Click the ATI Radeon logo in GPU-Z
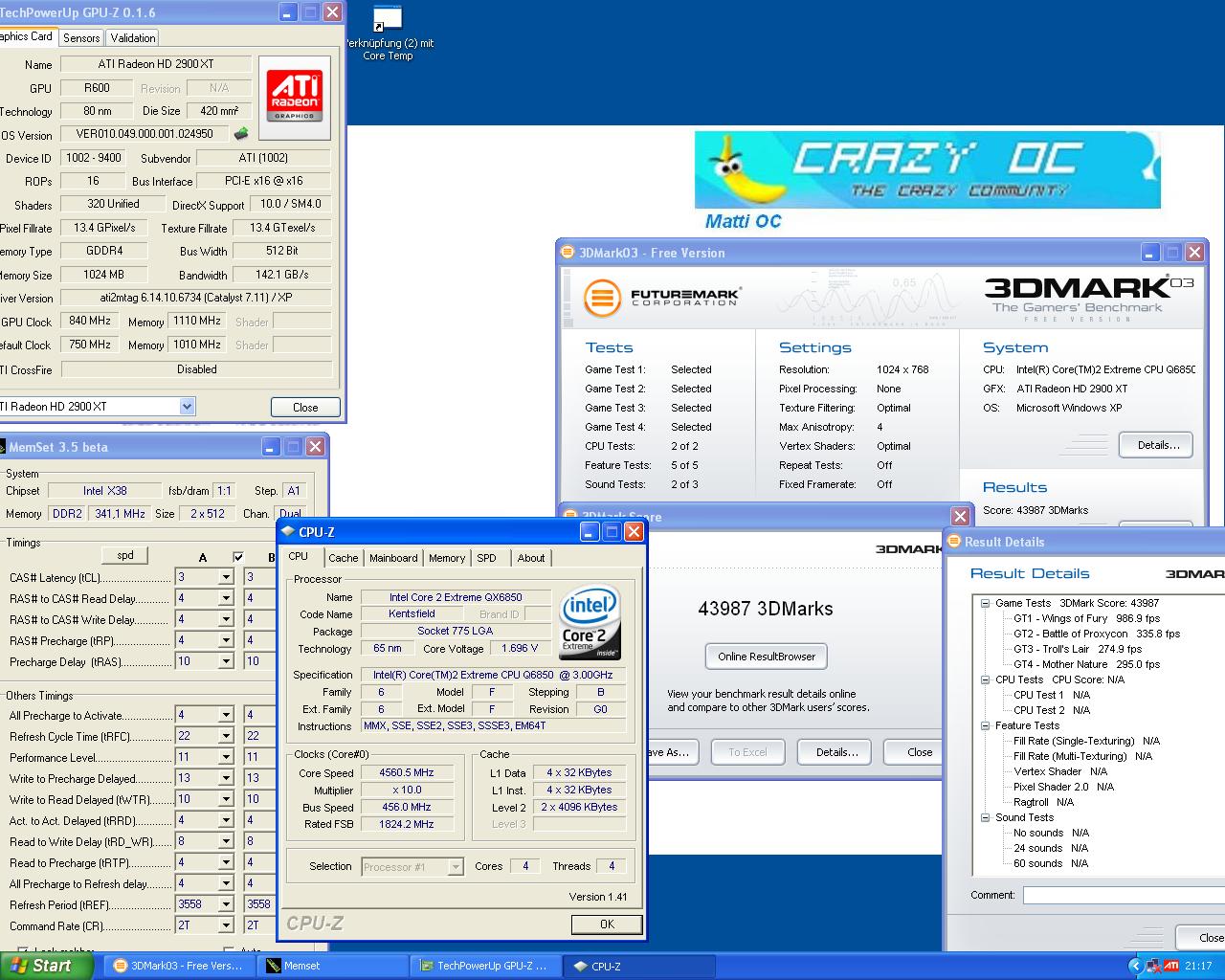This screenshot has height=980, width=1225. coord(294,96)
